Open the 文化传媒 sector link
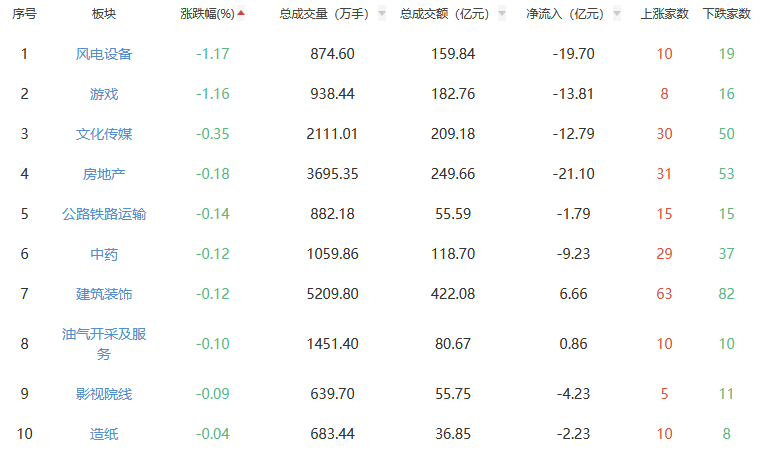The image size is (761, 453). coord(103,133)
